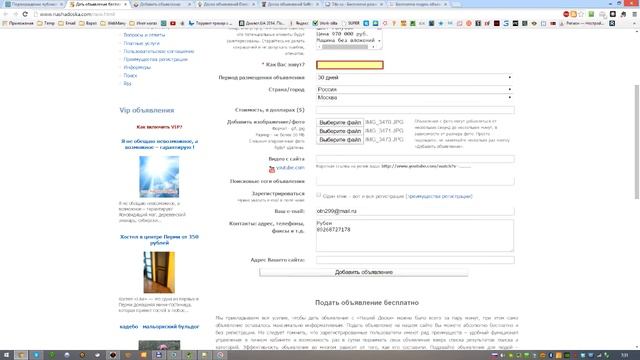Click Выберите файл button beside IMG_3470.JPG
This screenshot has width=640, height=360.
[x=340, y=122]
